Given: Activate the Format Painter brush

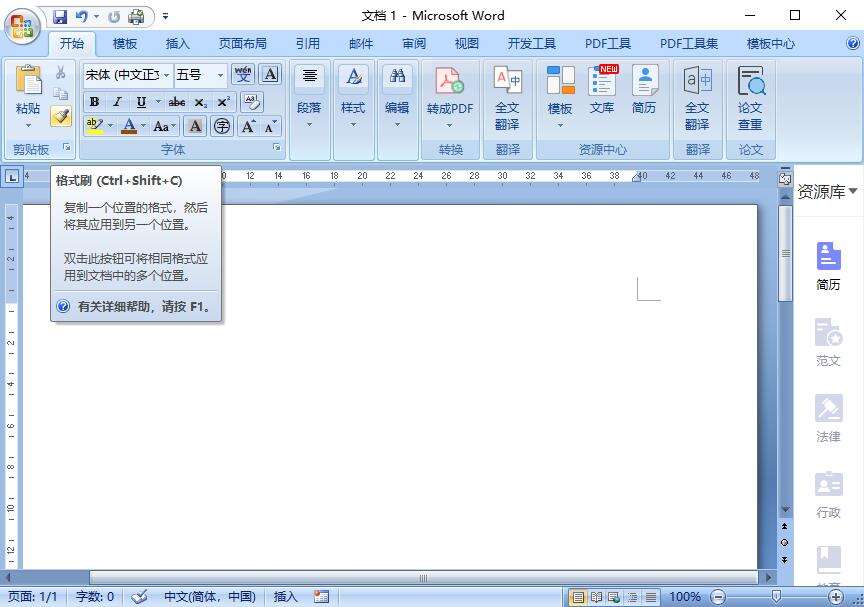Looking at the screenshot, I should click(61, 116).
